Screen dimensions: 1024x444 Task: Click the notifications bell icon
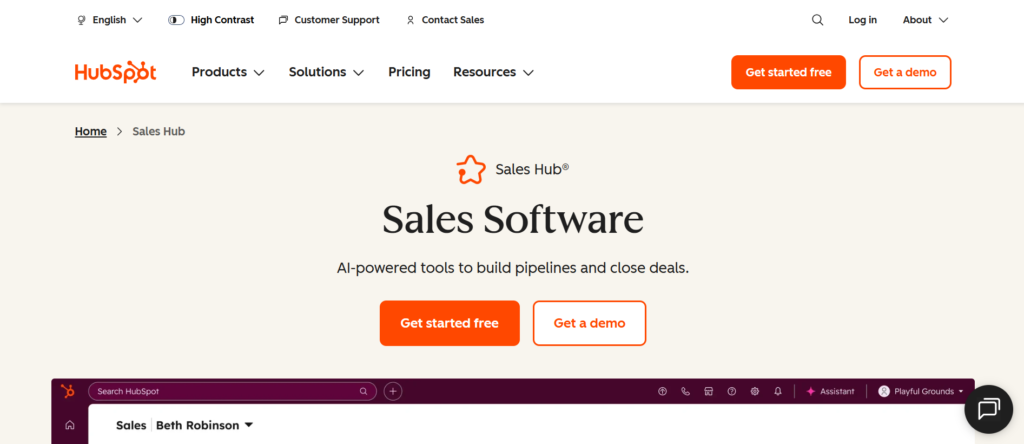coord(778,391)
